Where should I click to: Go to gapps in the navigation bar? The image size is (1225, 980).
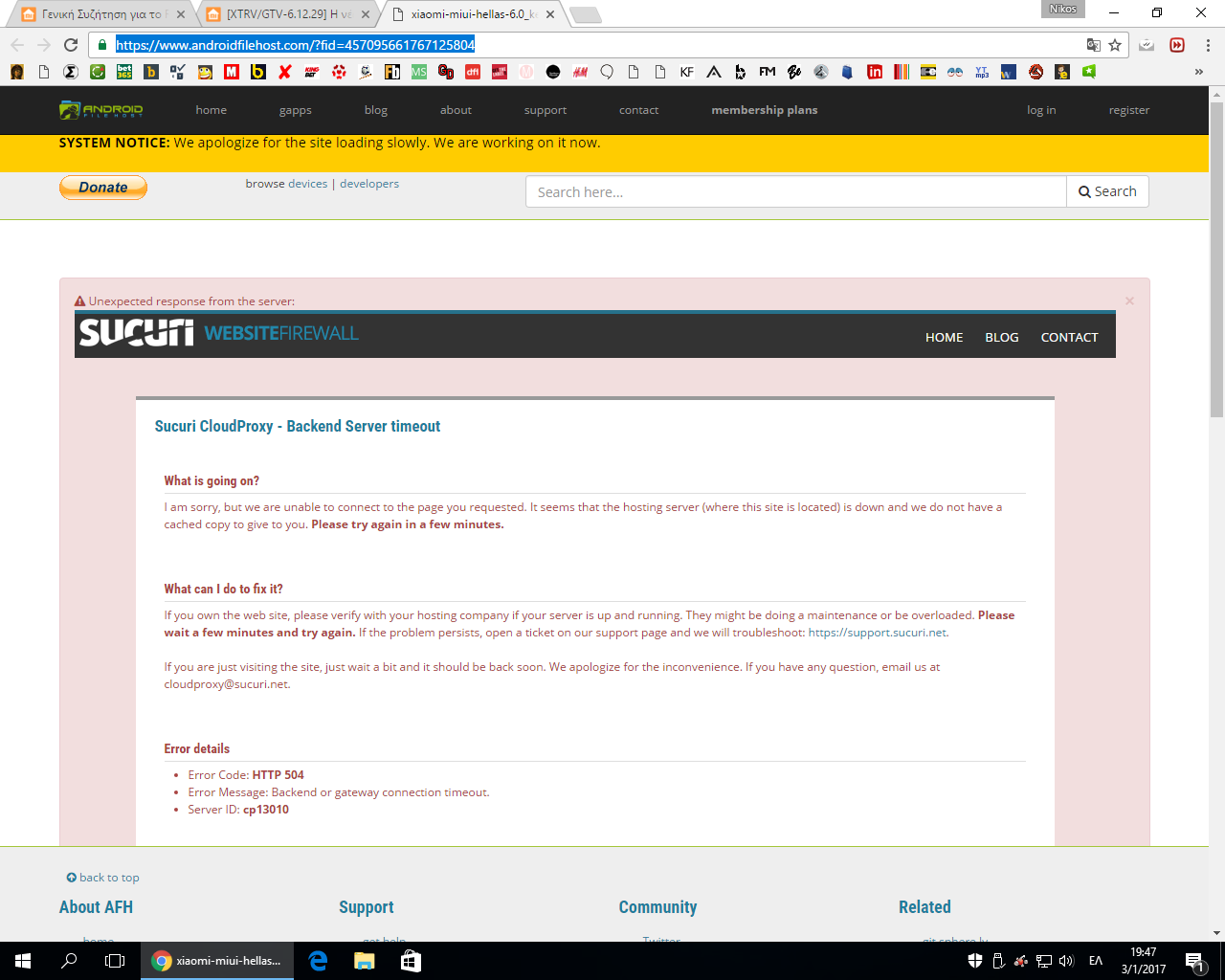tap(295, 110)
